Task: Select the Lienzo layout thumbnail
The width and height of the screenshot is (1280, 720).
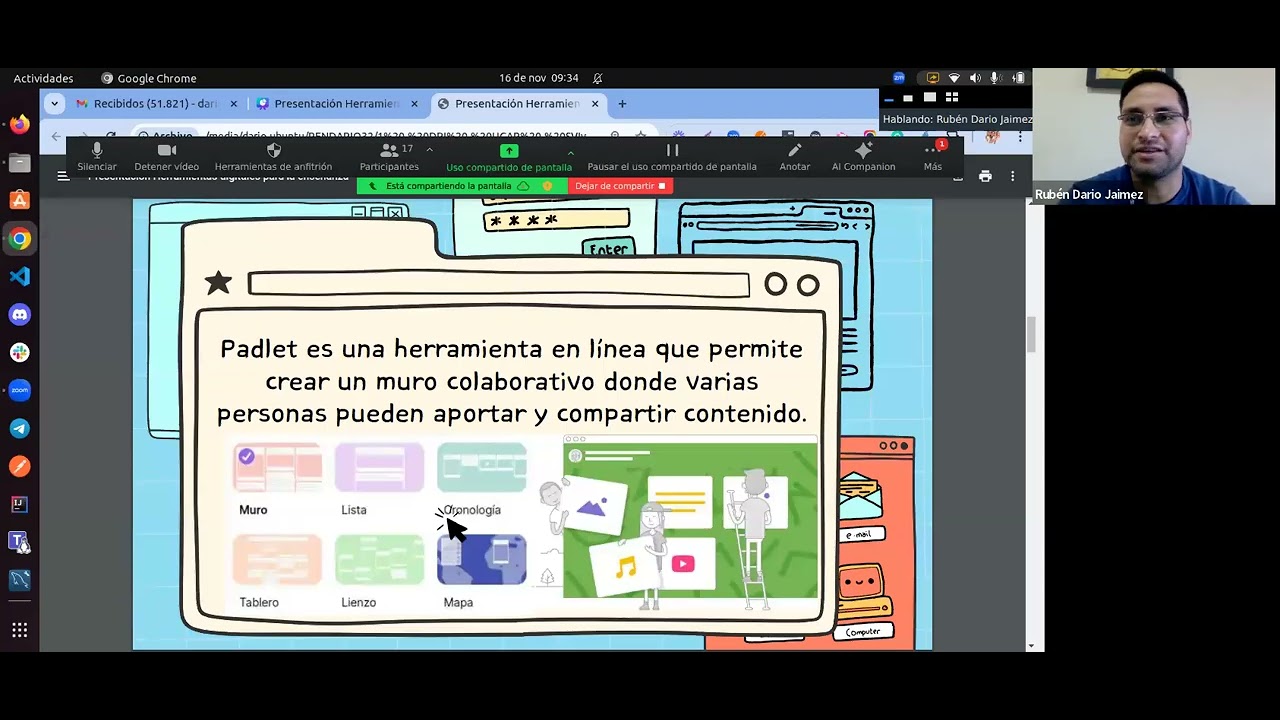Action: [x=379, y=560]
